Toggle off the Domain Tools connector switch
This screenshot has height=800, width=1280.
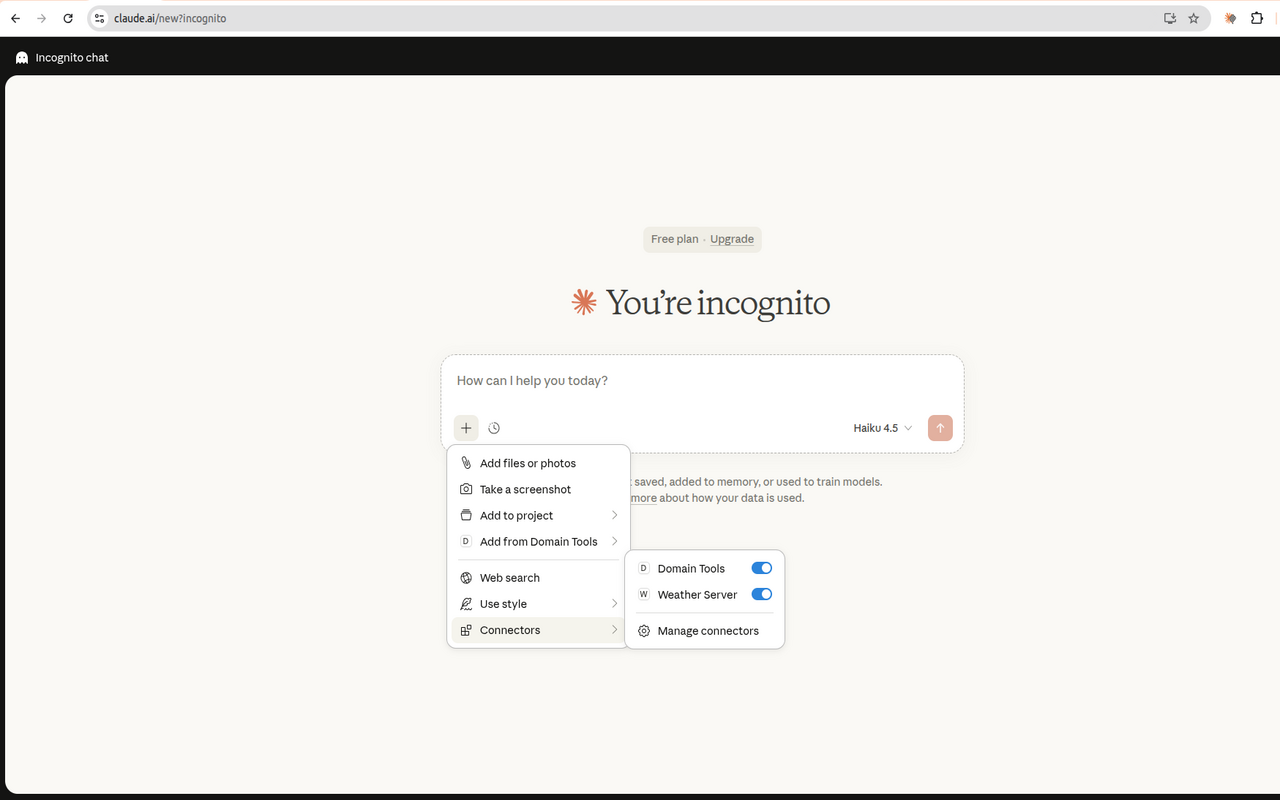click(x=762, y=568)
